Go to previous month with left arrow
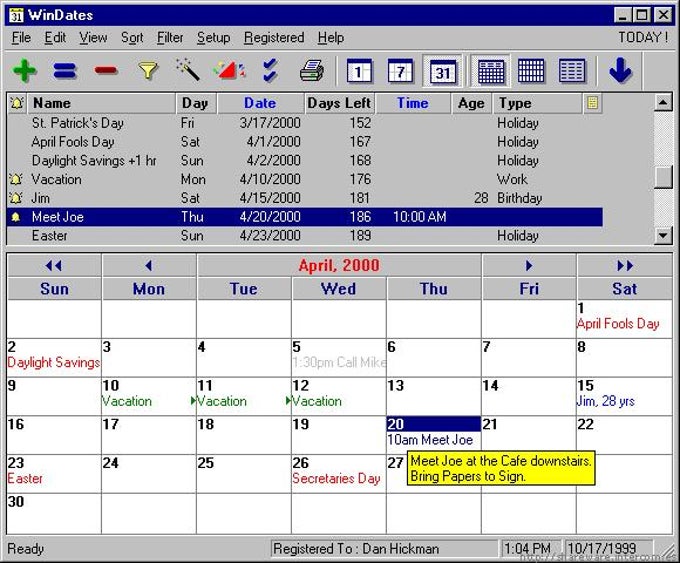 pyautogui.click(x=149, y=265)
